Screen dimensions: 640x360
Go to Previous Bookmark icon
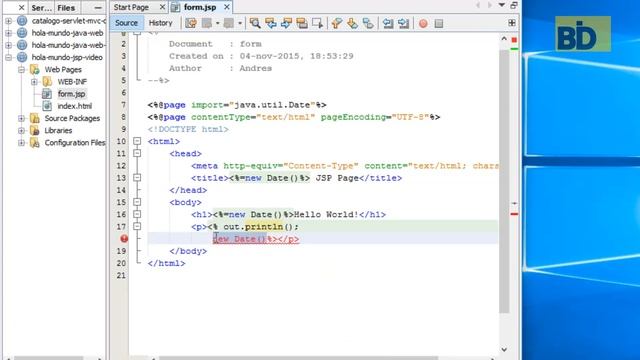tap(337, 23)
